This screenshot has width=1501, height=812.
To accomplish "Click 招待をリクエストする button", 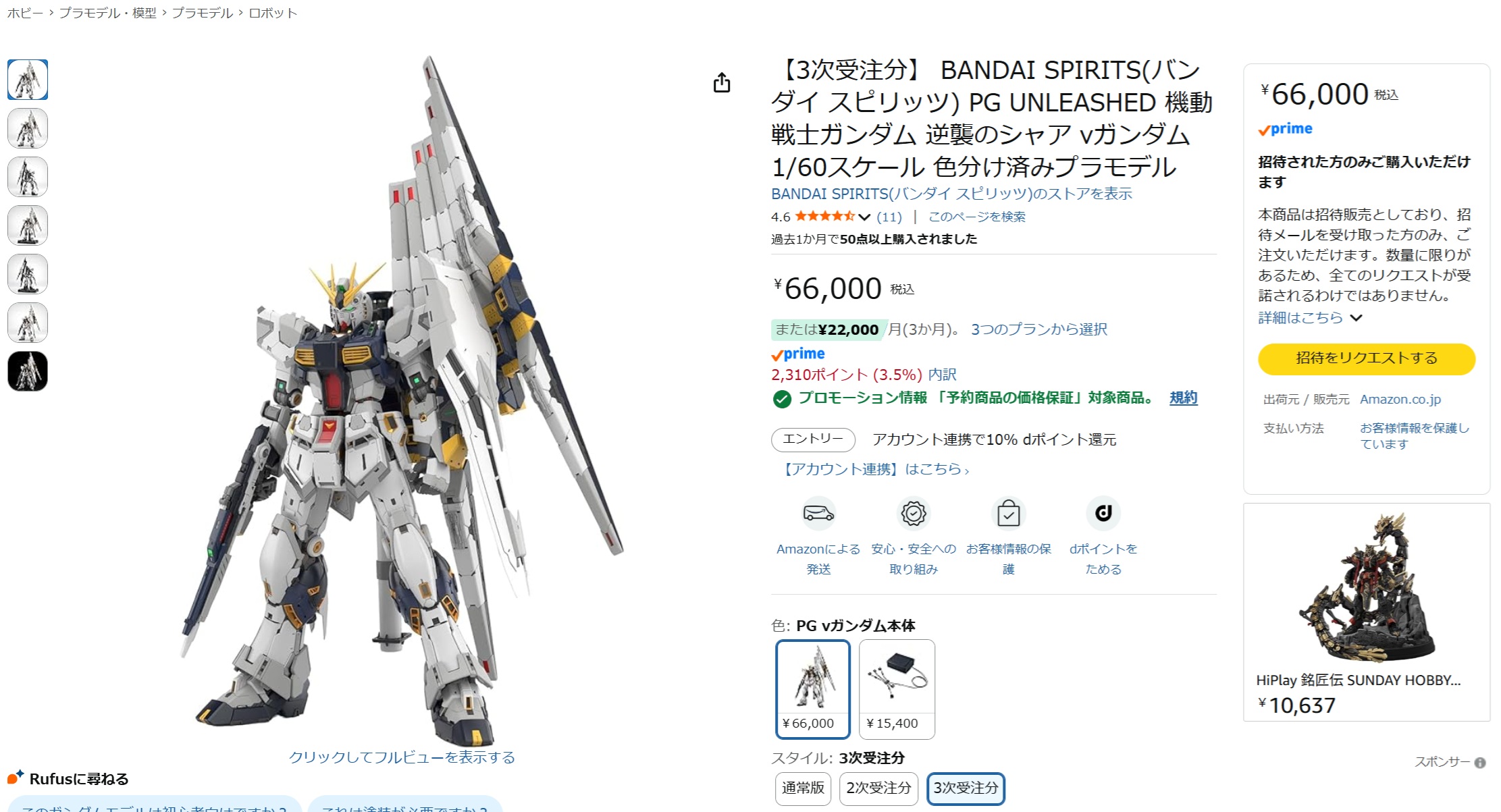I will (1367, 358).
